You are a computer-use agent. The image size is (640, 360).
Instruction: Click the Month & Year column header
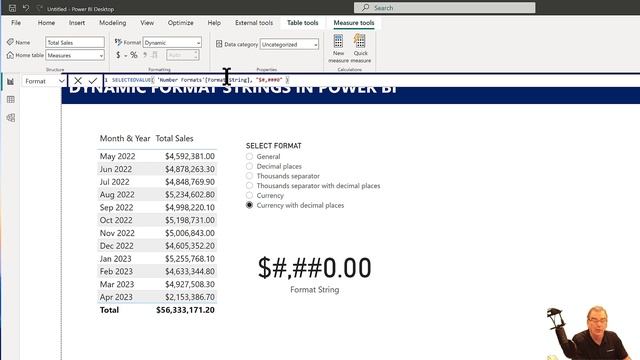click(x=125, y=138)
